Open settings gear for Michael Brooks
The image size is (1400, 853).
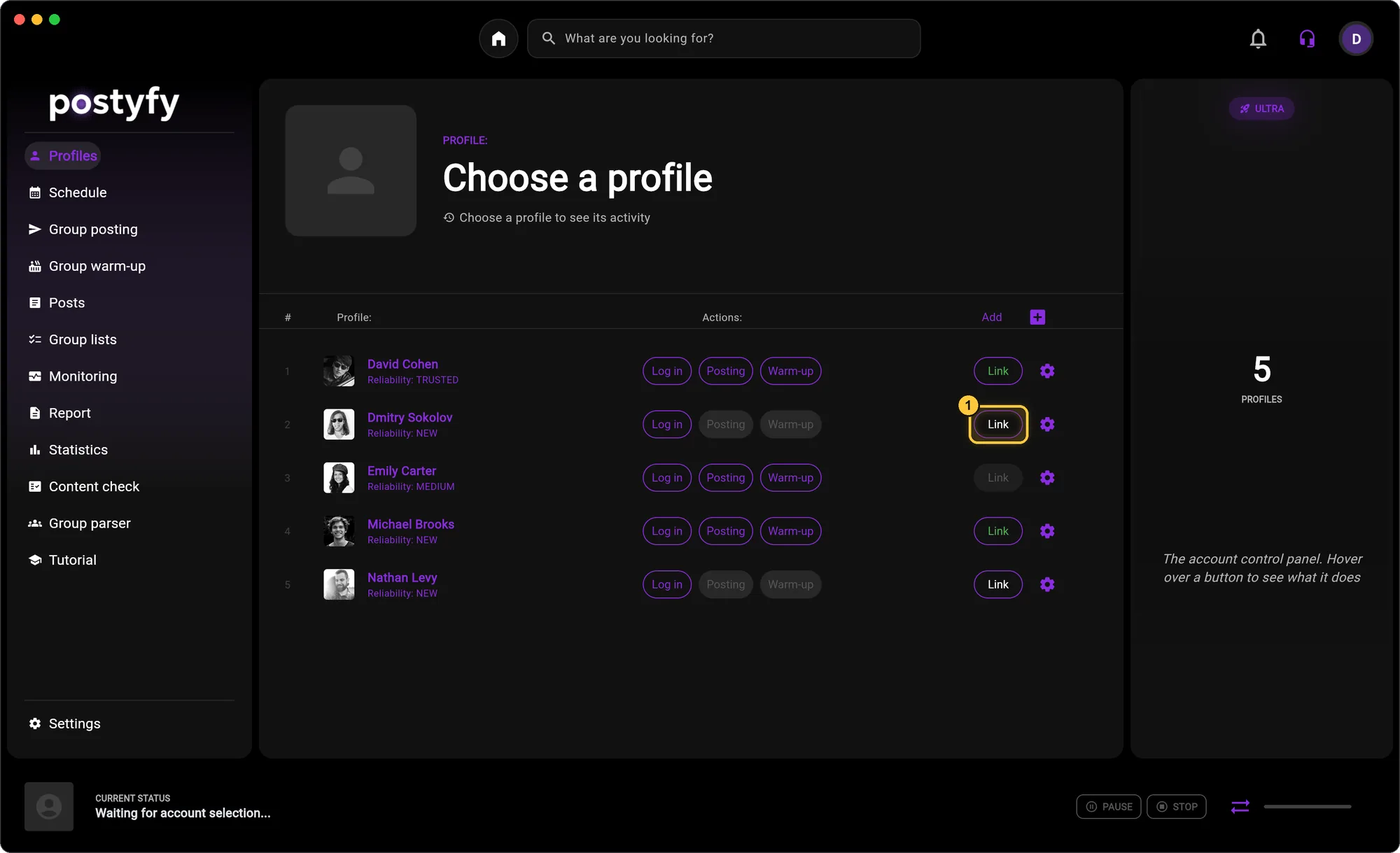(1047, 531)
